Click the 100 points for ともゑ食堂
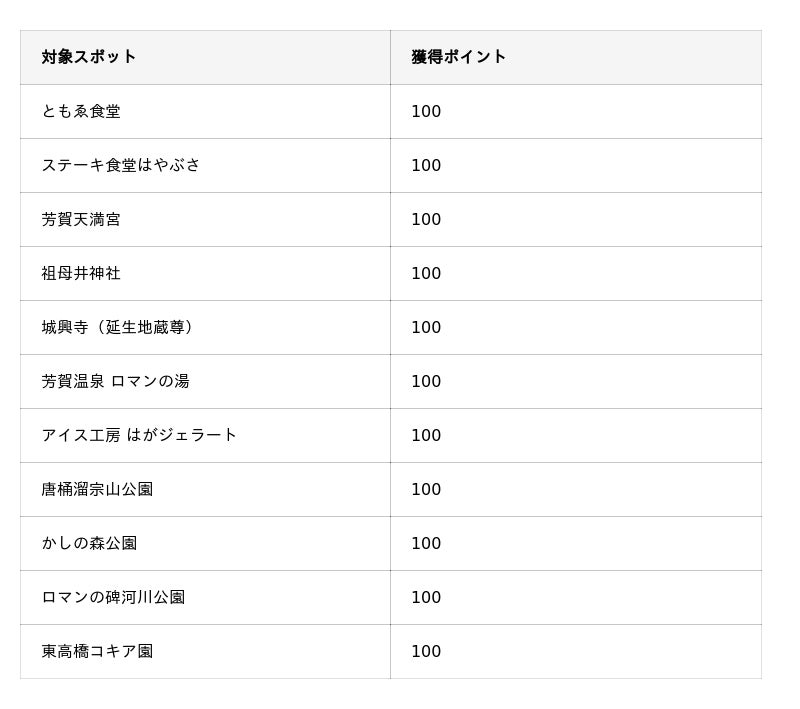Viewport: 800px width, 709px height. 426,111
